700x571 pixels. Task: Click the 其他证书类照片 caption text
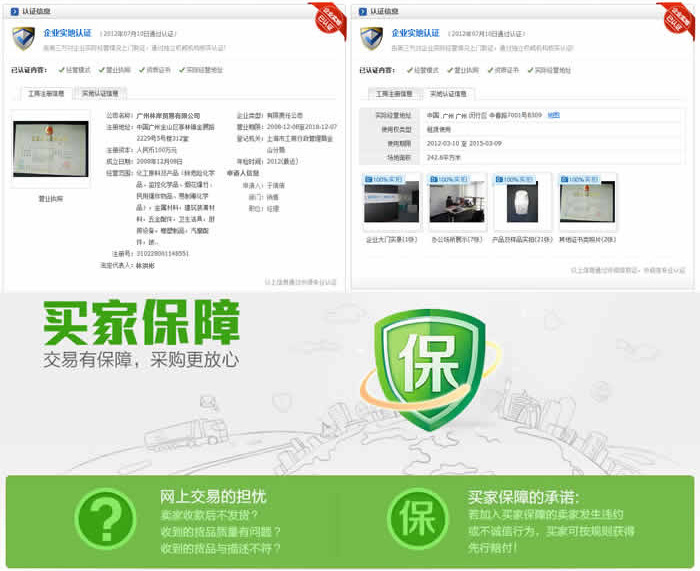588,240
